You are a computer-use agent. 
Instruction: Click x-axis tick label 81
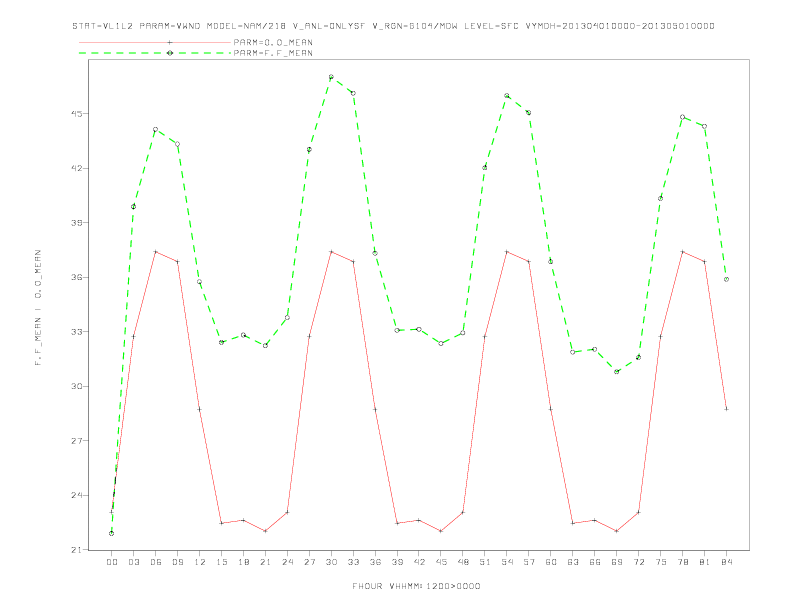(705, 562)
